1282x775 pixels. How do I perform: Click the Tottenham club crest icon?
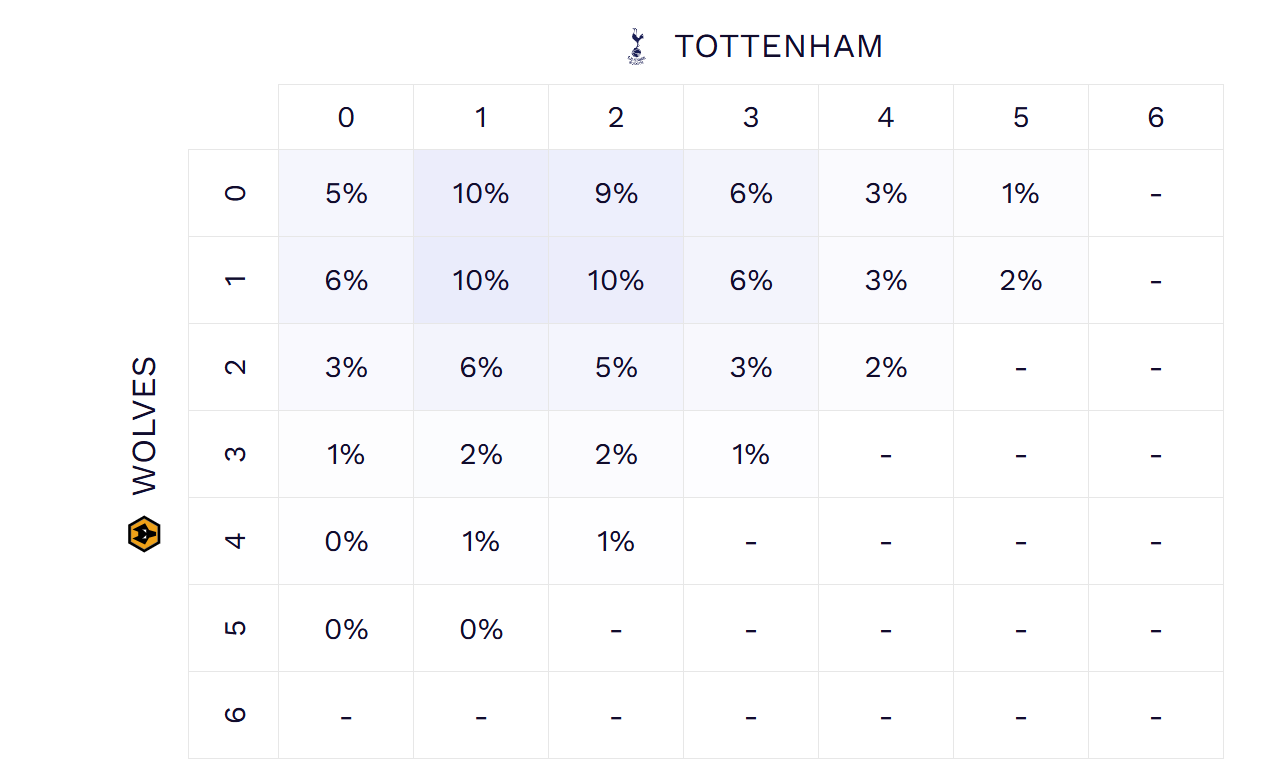point(636,47)
